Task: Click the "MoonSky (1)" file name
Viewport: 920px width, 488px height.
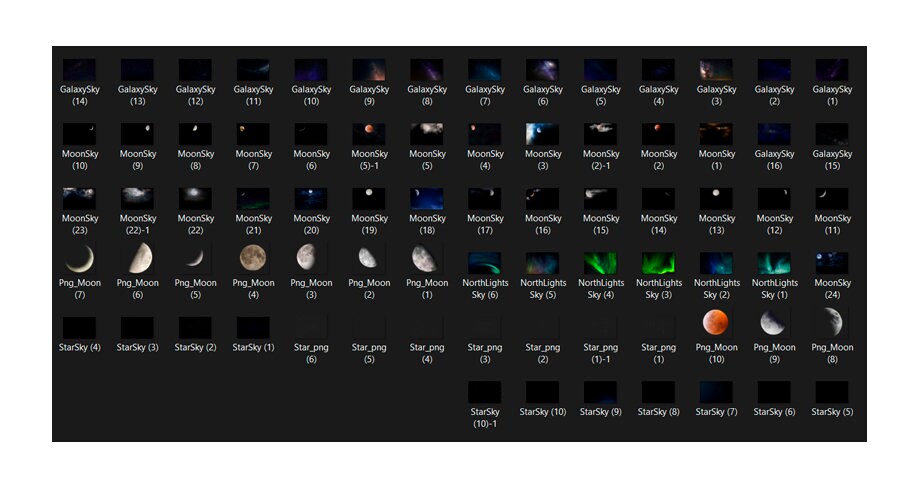Action: (716, 160)
